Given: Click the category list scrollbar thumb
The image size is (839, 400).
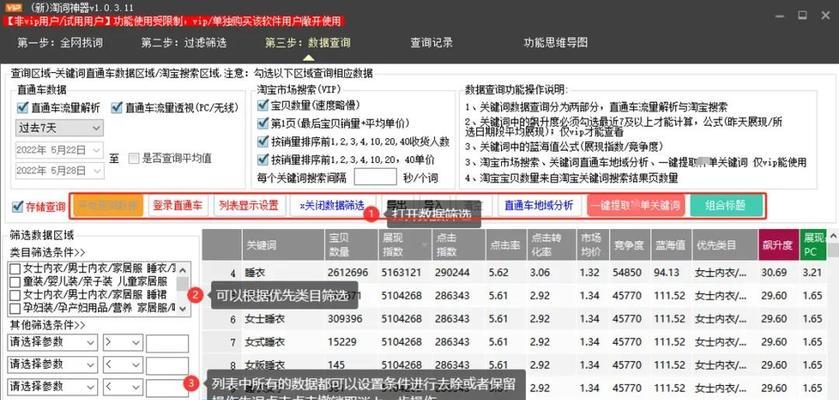Looking at the screenshot, I should coord(183,283).
